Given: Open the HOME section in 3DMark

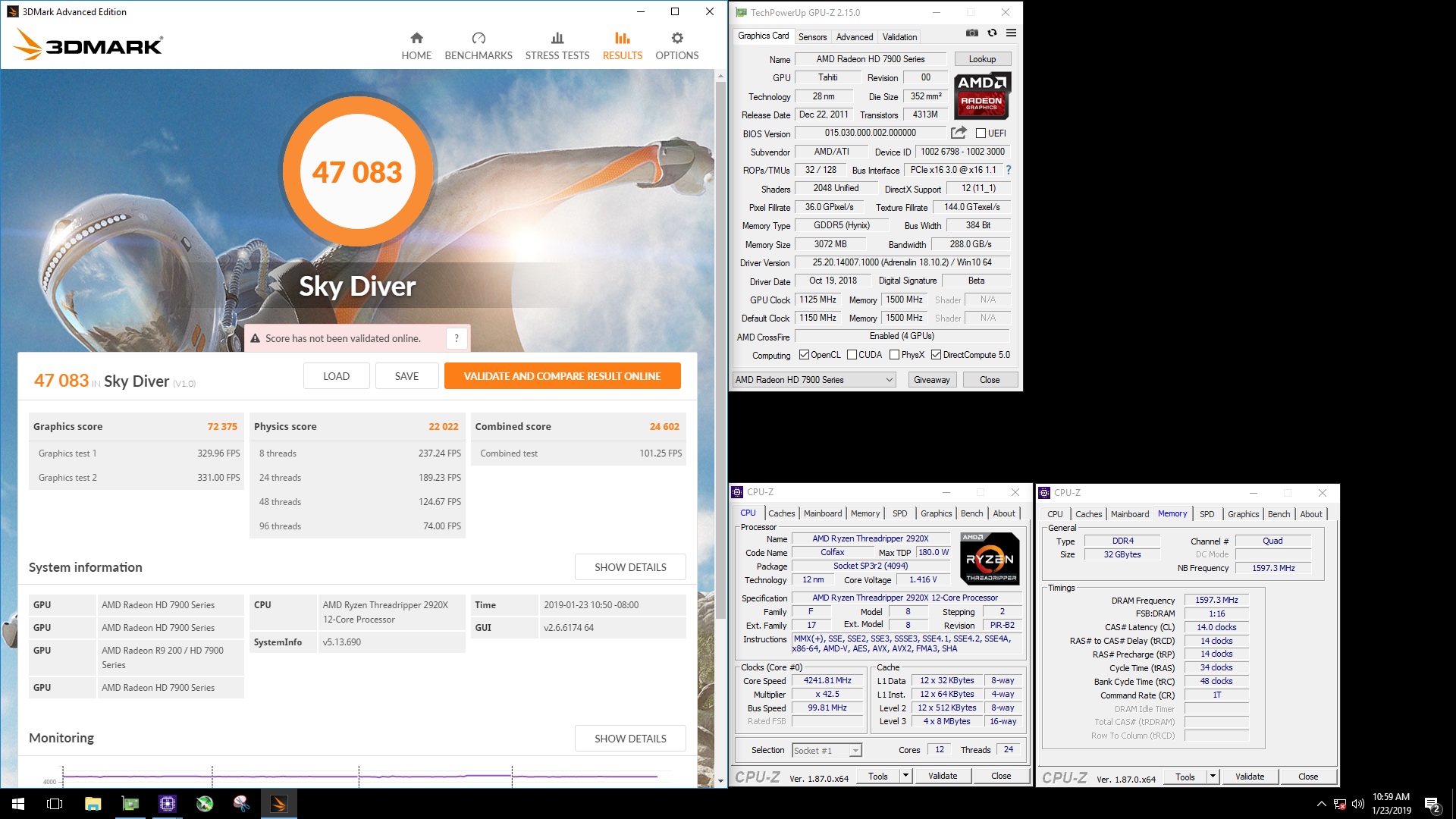Looking at the screenshot, I should [x=416, y=46].
